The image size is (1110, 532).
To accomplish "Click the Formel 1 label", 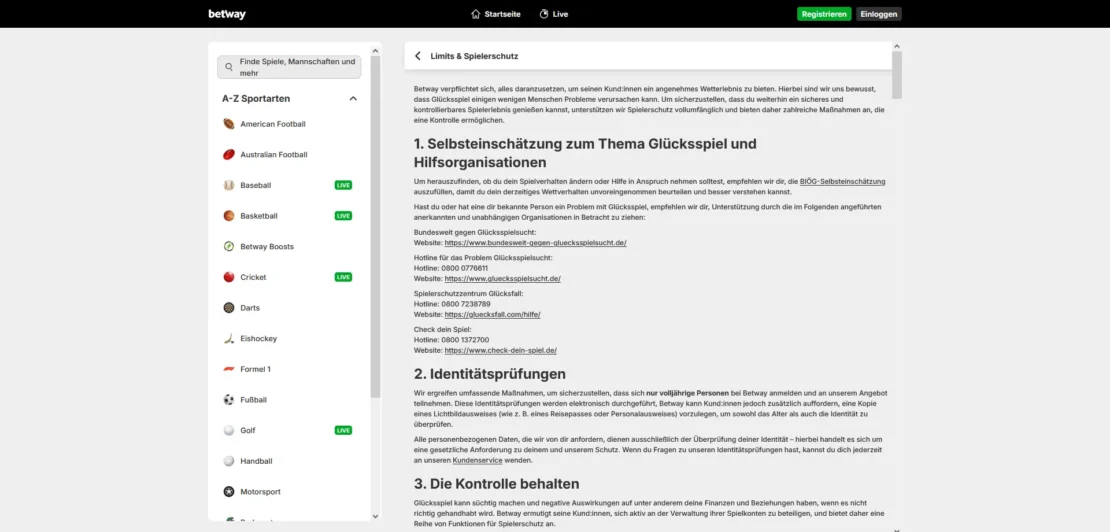I will (255, 369).
